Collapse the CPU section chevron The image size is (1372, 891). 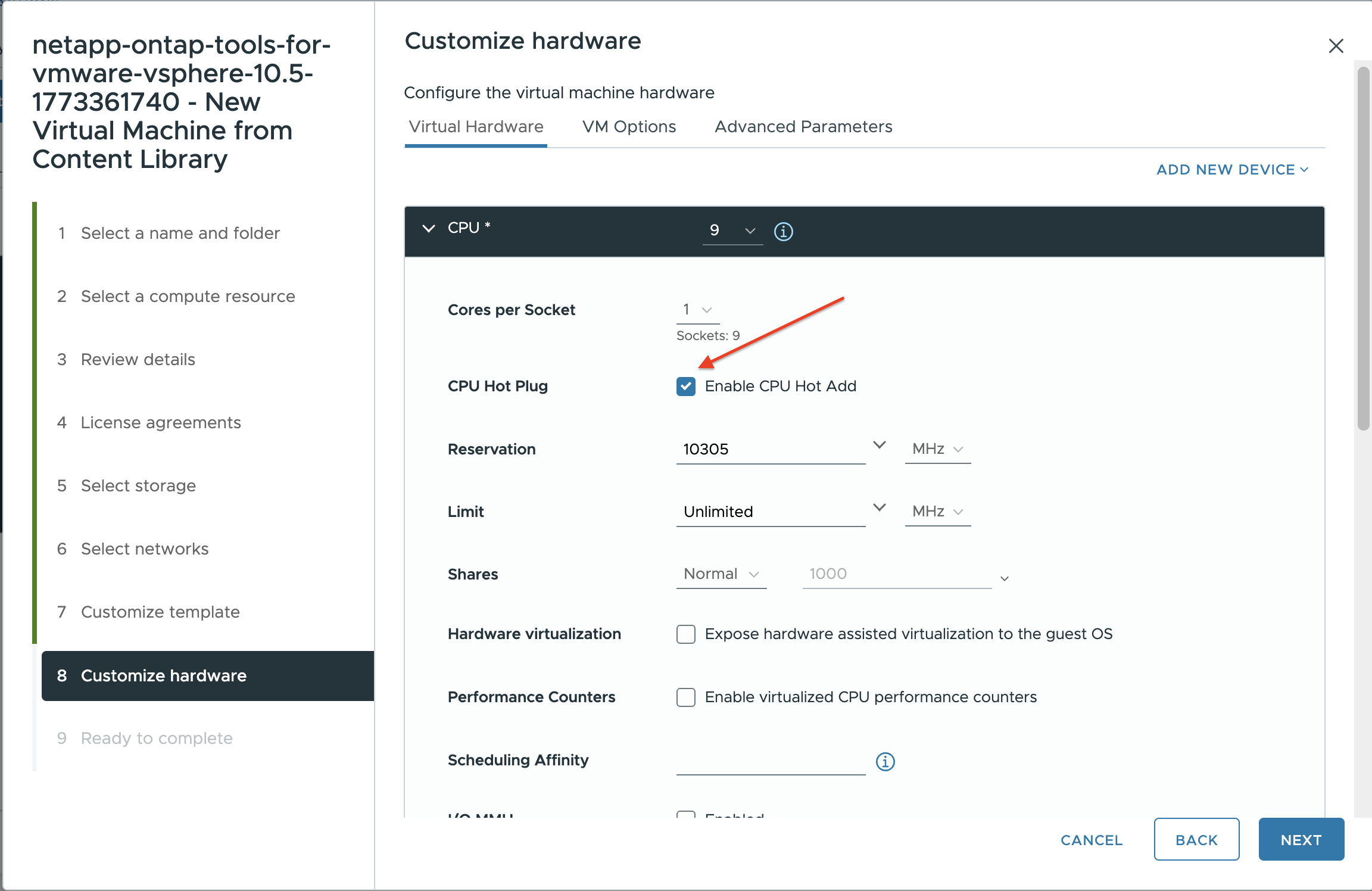point(428,229)
